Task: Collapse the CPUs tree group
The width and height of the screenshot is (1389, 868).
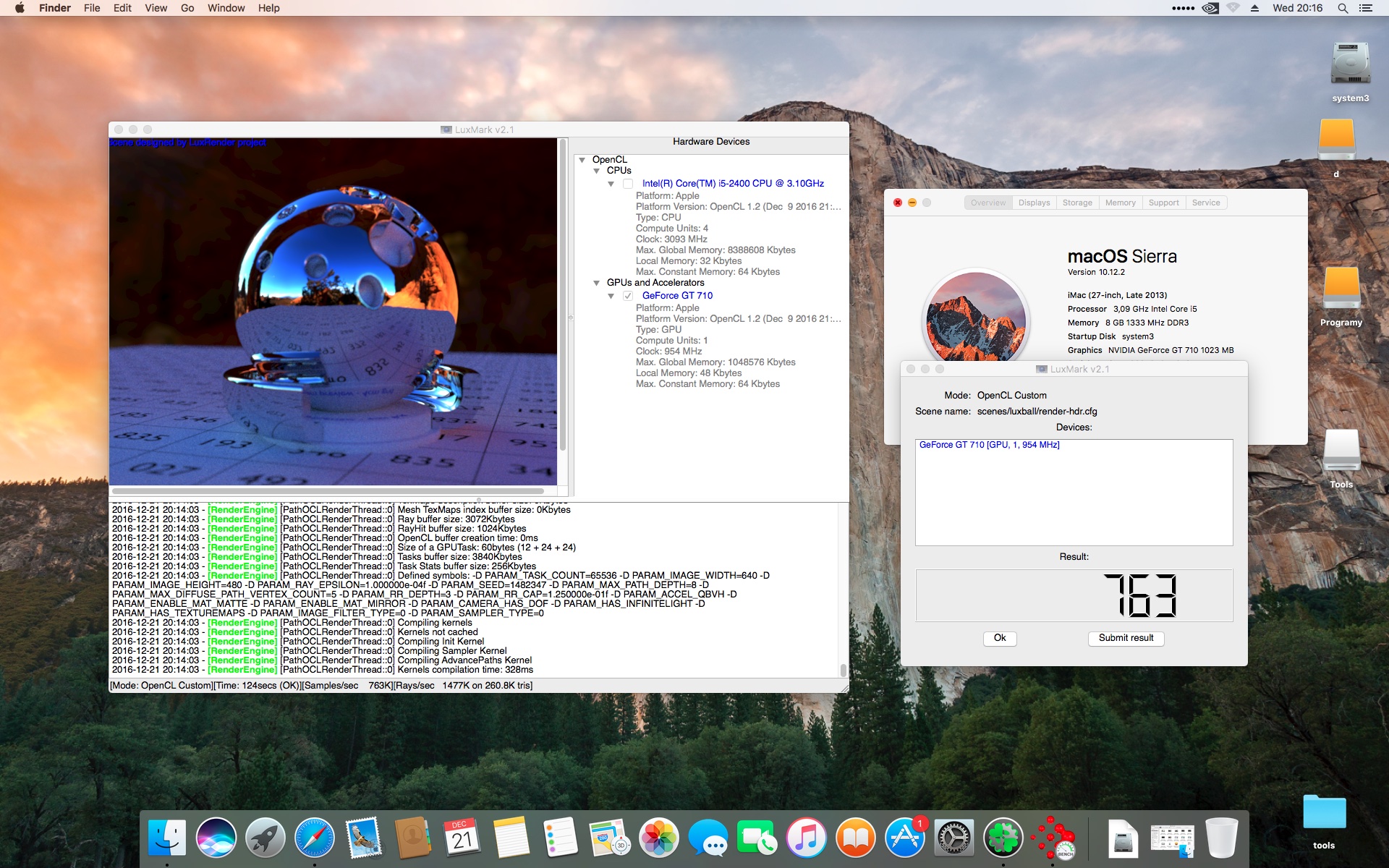Action: click(596, 171)
